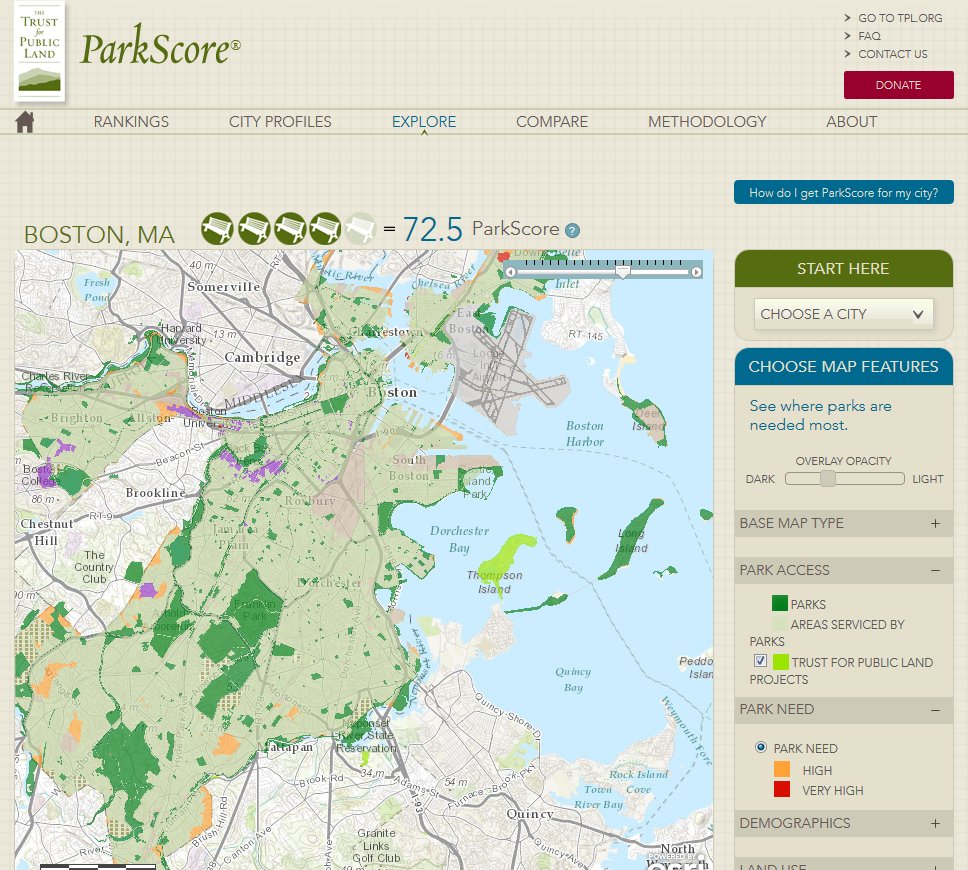Click the map zoom slider handle
Image resolution: width=968 pixels, height=870 pixels.
tap(624, 271)
